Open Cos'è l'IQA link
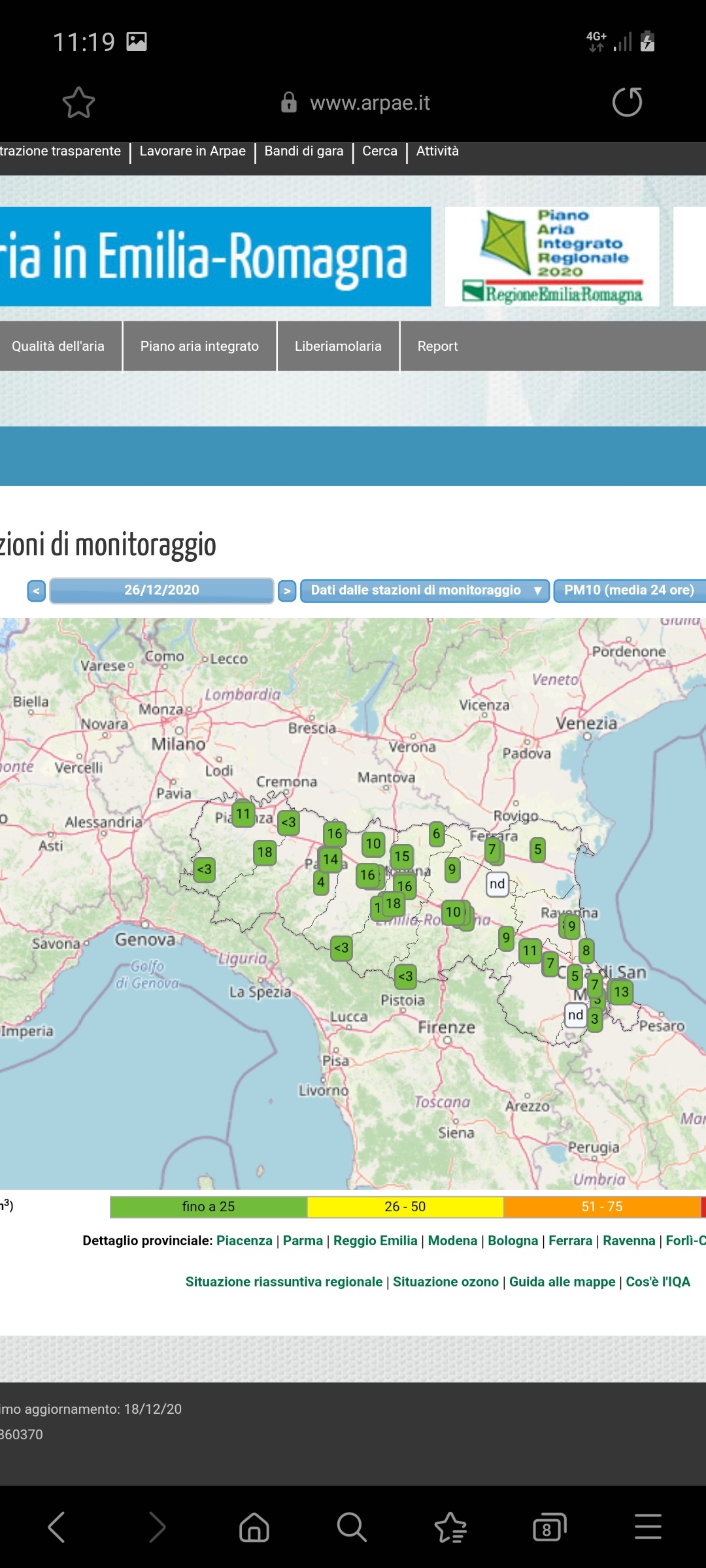This screenshot has width=706, height=1568. pos(658,1282)
